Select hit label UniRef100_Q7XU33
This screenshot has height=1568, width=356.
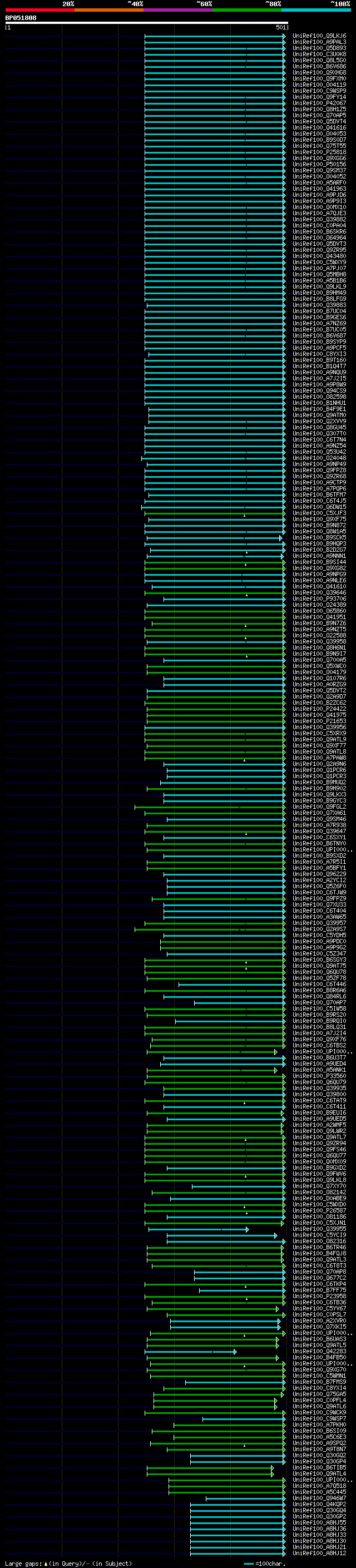click(x=319, y=904)
